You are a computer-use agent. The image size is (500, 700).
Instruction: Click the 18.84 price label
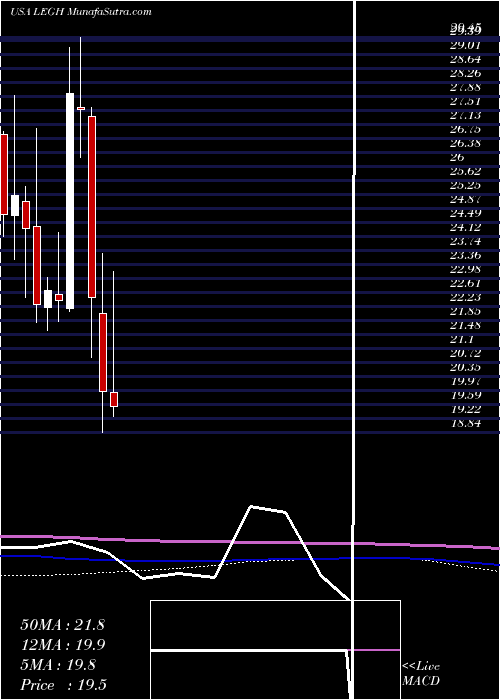point(465,423)
